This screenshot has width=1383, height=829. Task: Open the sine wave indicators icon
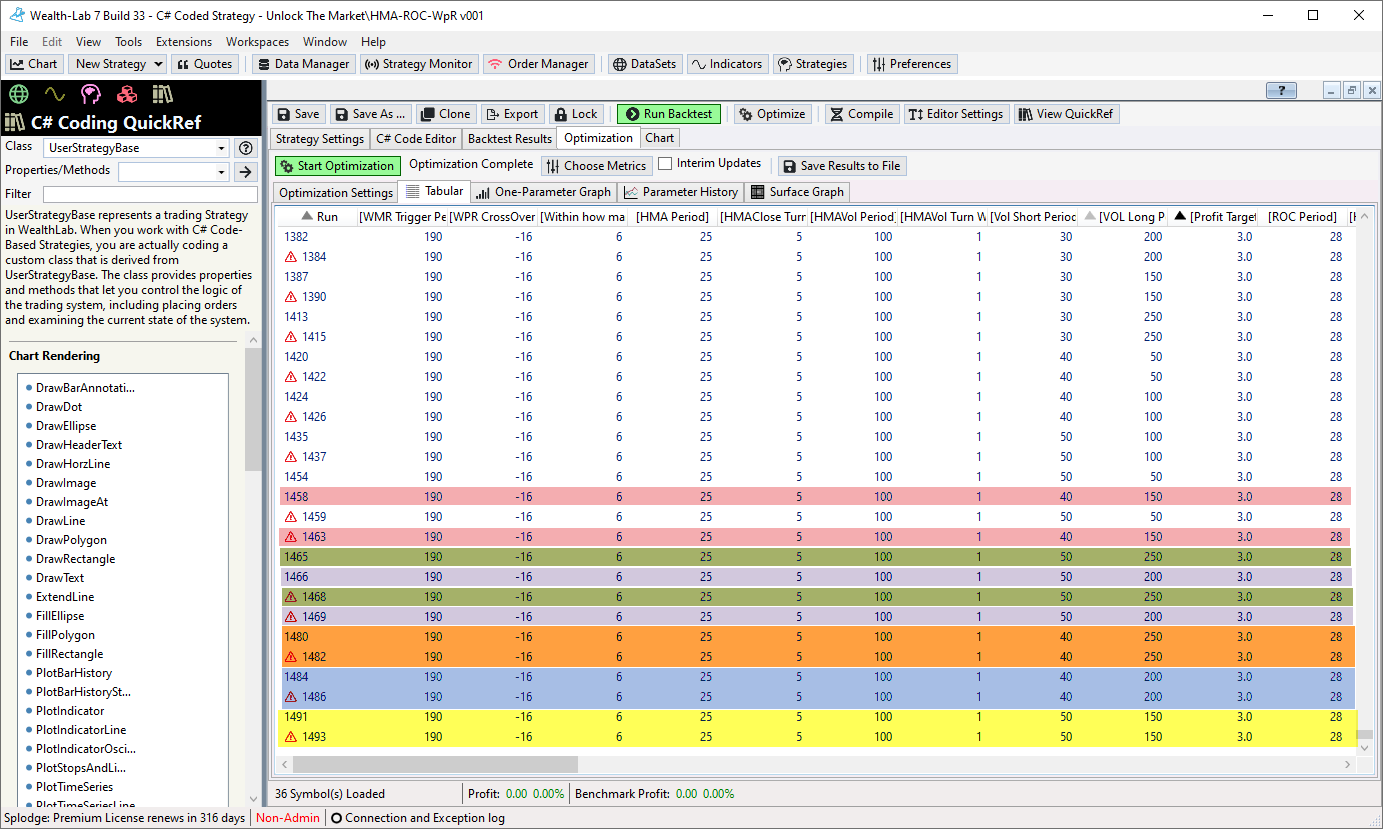point(54,94)
